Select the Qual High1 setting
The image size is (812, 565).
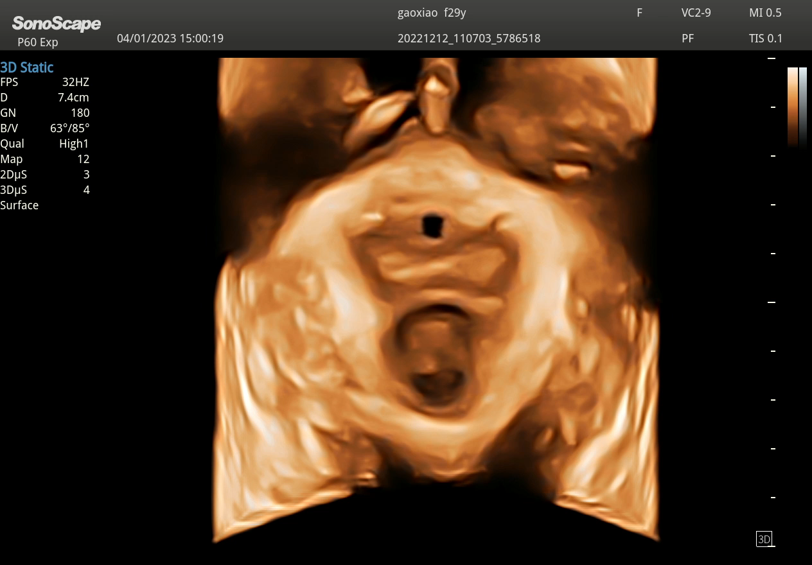click(45, 144)
